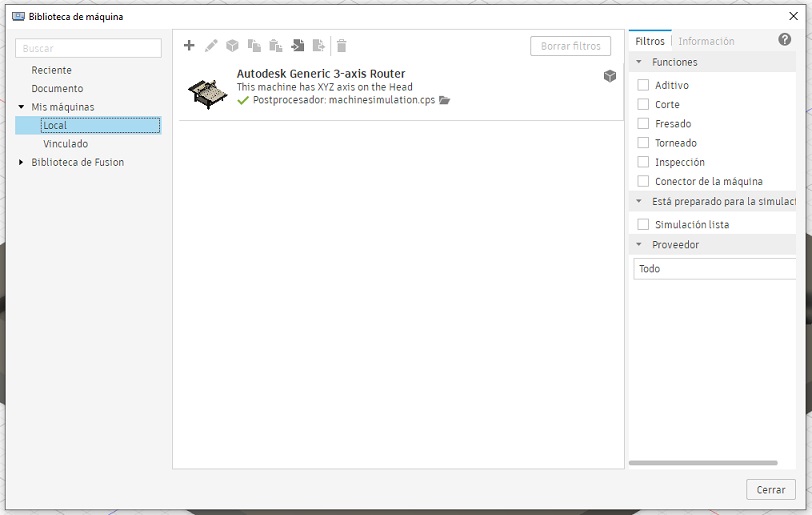Click the export machine icon
This screenshot has width=812, height=515.
click(x=318, y=46)
